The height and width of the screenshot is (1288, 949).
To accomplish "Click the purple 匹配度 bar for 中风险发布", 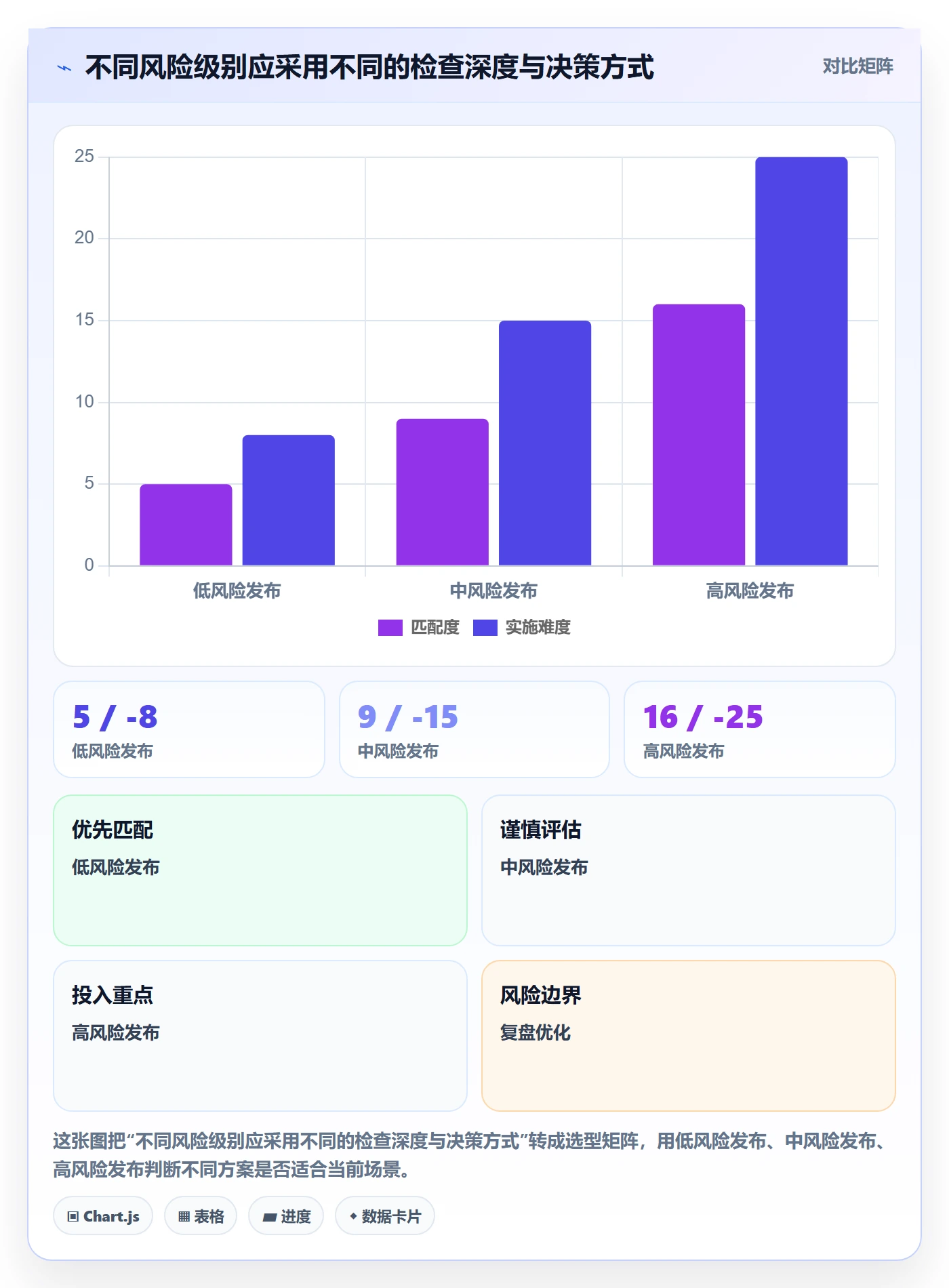I will (x=443, y=492).
